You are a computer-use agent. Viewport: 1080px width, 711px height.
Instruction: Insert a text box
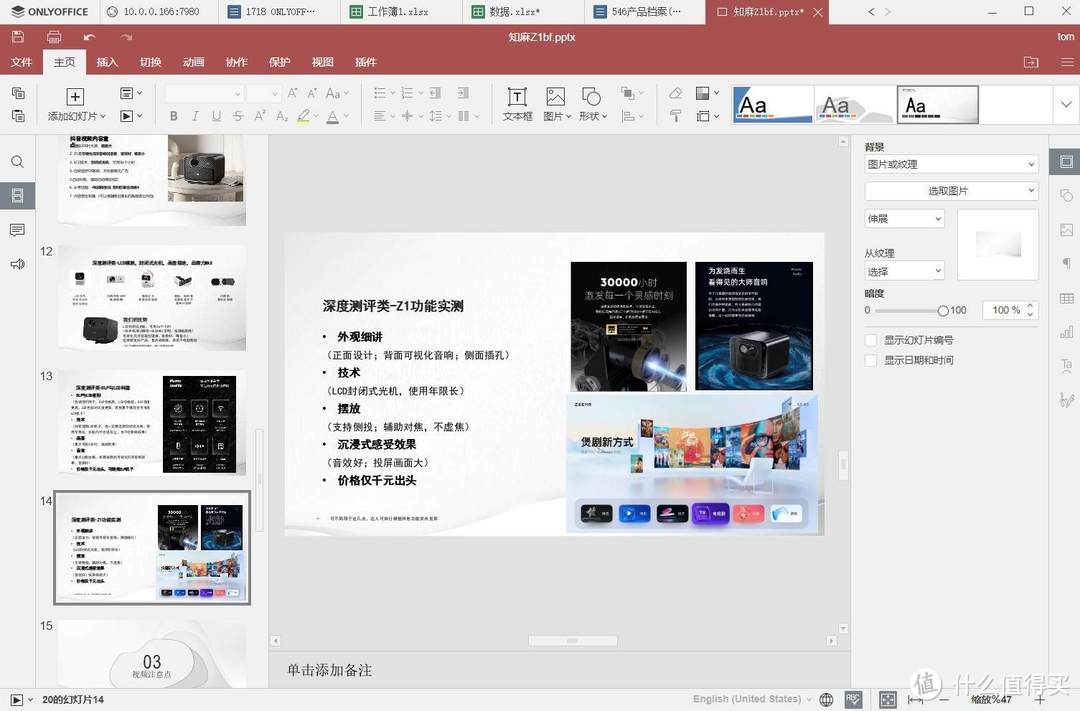(x=517, y=105)
